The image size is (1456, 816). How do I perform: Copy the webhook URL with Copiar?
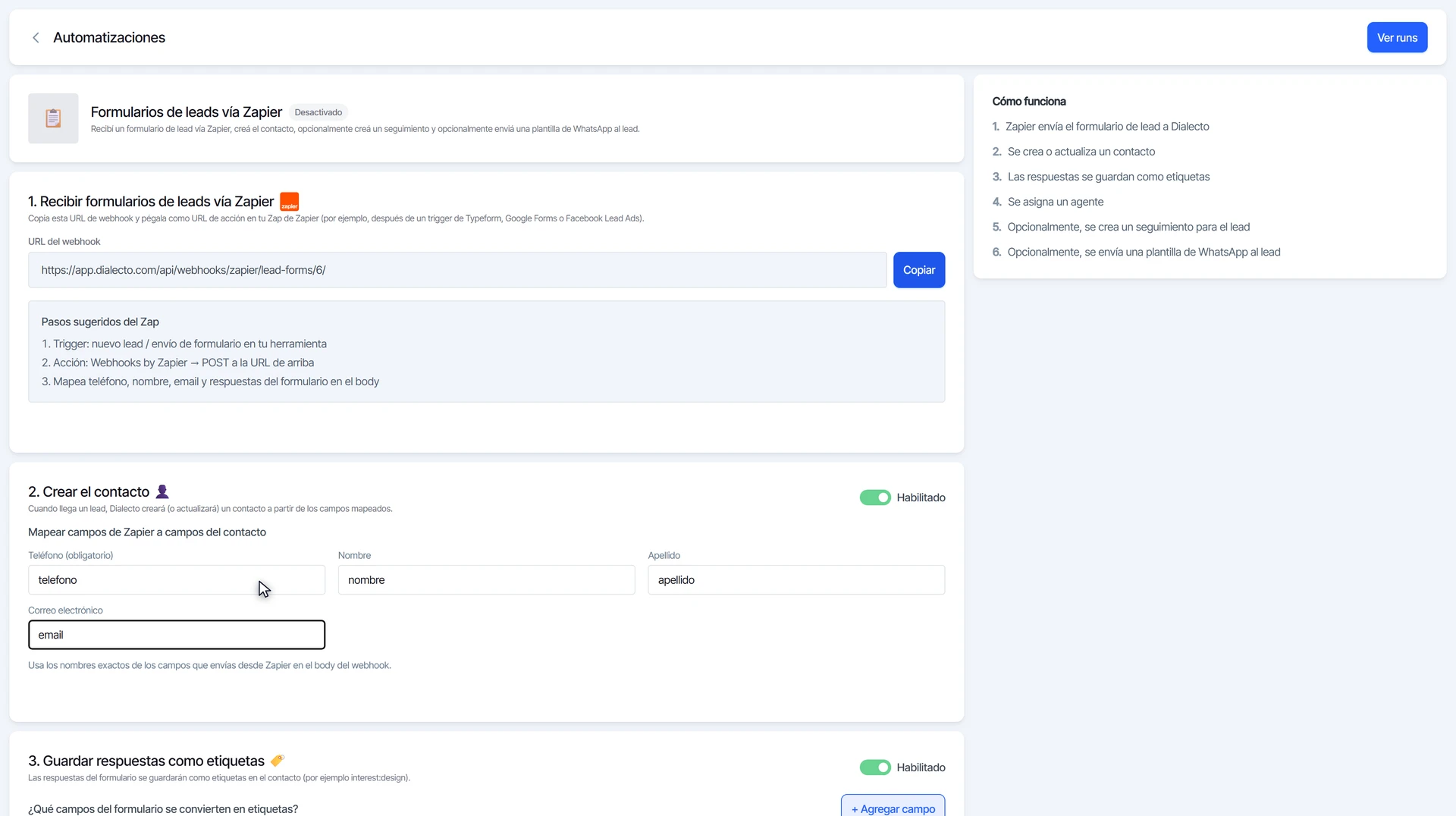click(x=919, y=270)
